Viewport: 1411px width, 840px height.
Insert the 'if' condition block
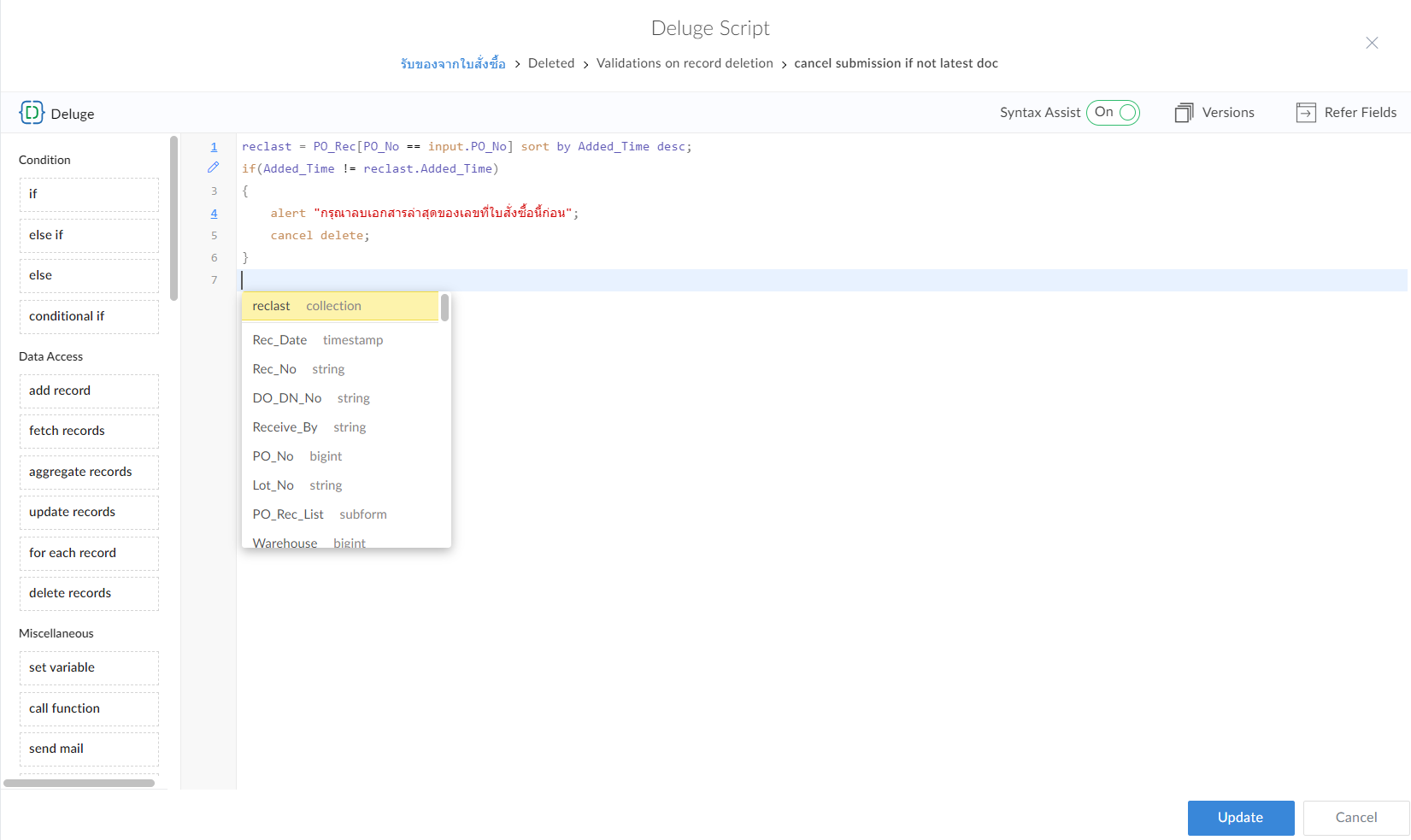click(x=89, y=194)
